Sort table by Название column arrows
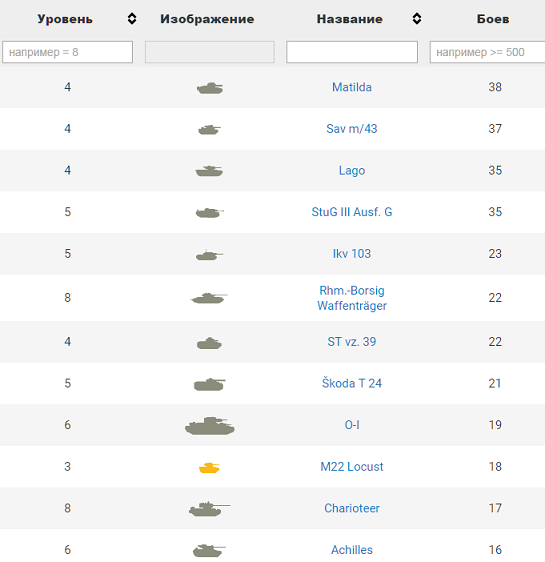Viewport: 545px width, 562px height. 417,19
